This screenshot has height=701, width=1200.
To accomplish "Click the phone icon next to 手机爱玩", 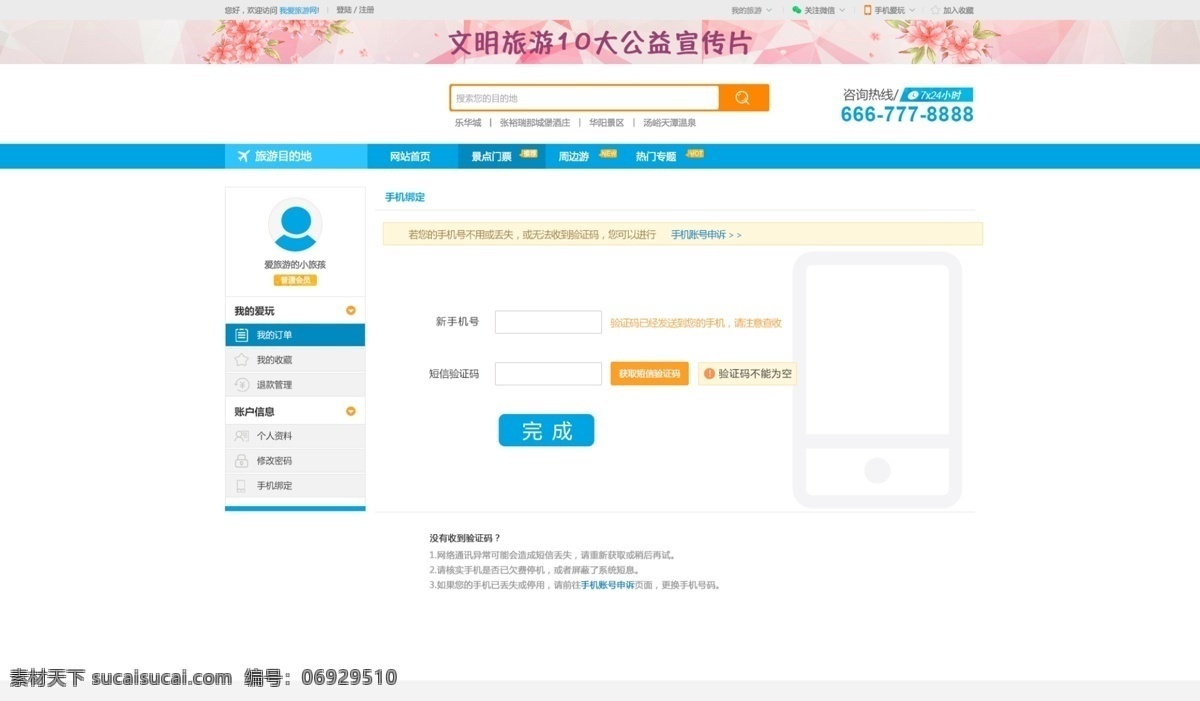I will pyautogui.click(x=868, y=10).
